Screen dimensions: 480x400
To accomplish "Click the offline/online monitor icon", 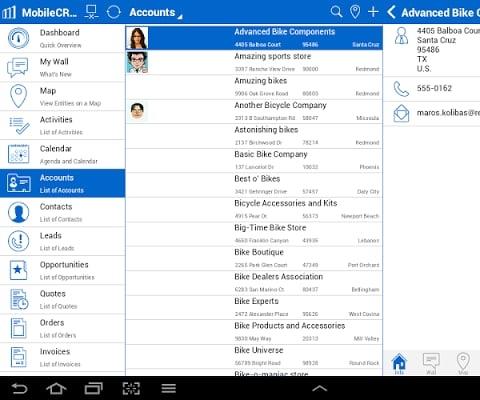I will click(x=91, y=12).
